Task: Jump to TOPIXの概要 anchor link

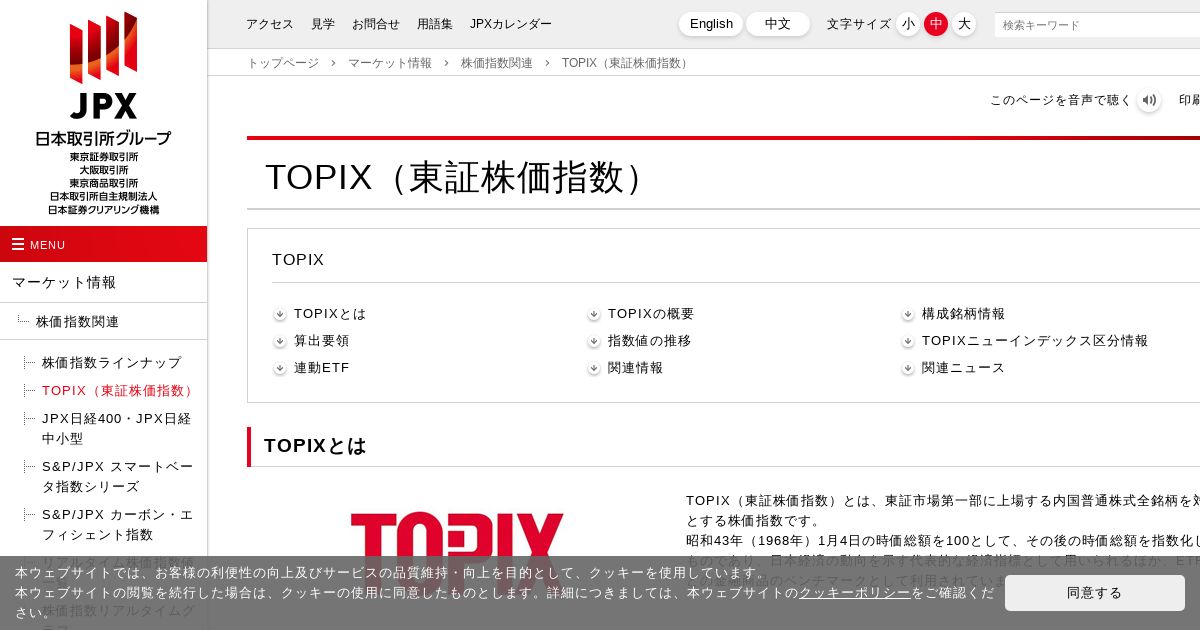Action: coord(651,314)
